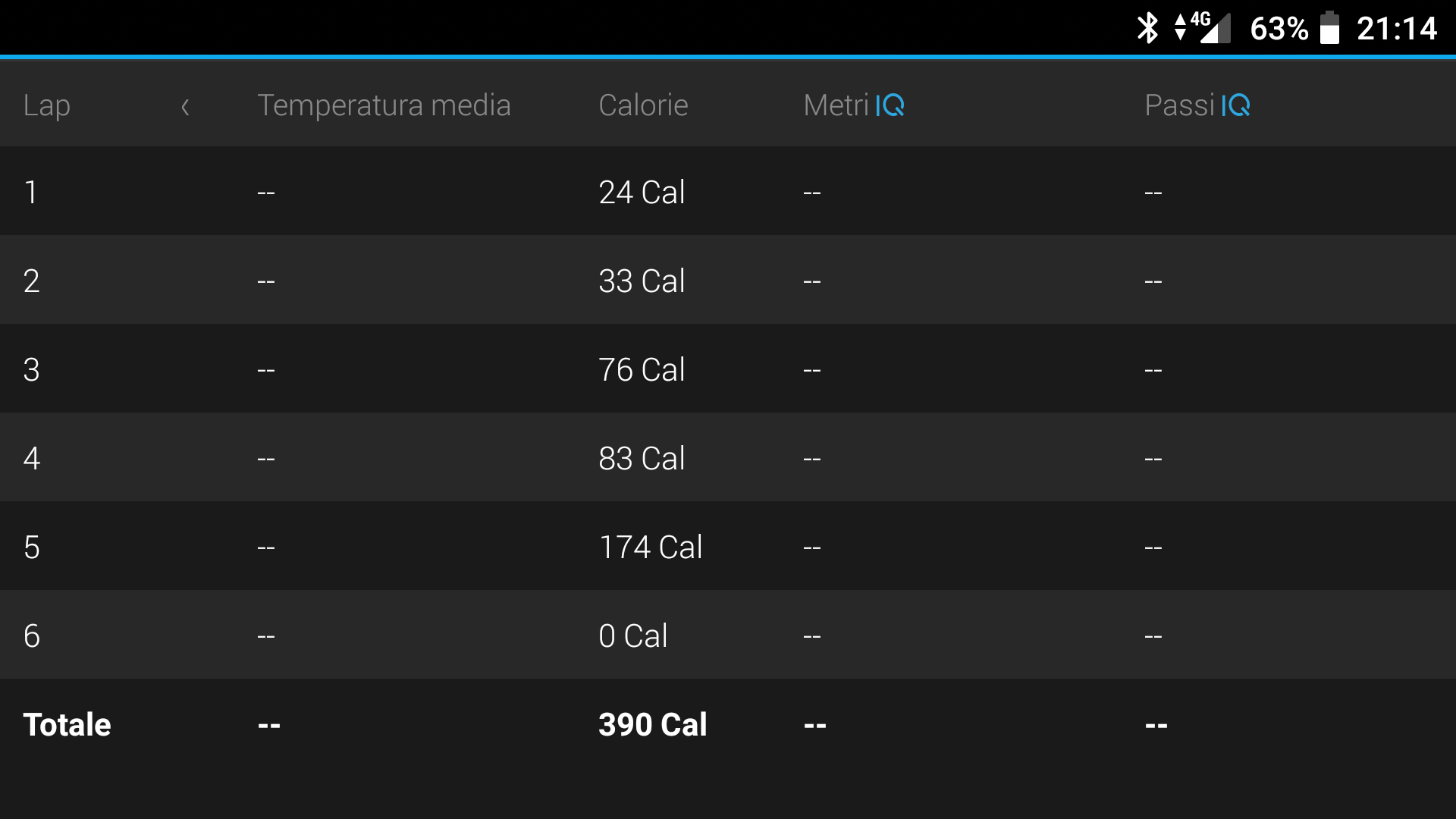Tap the 83 Cal value in lap 4
The width and height of the screenshot is (1456, 819).
[x=642, y=458]
